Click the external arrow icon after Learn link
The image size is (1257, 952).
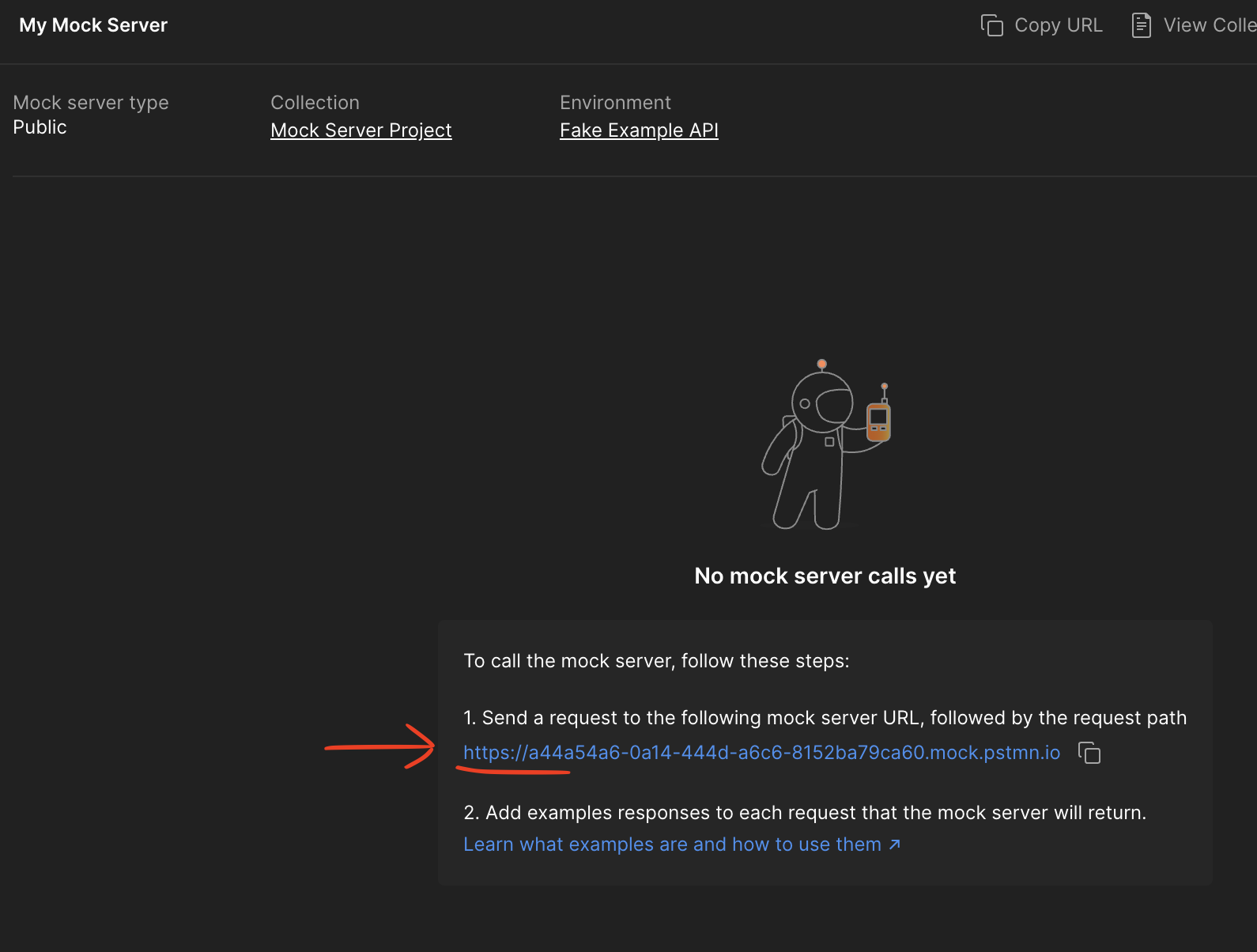point(895,844)
